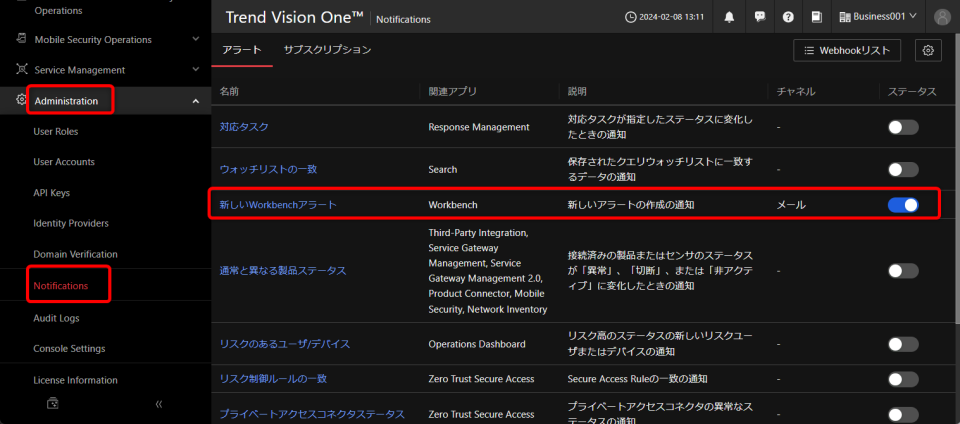Open the user avatar profile icon

(942, 17)
